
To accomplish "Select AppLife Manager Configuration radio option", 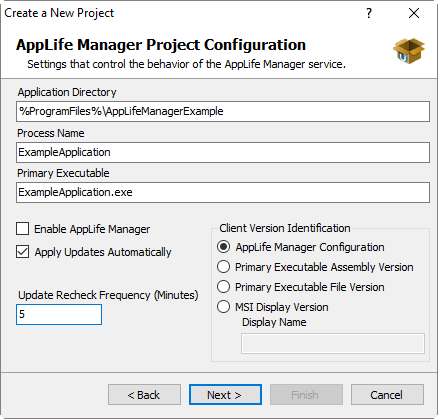I will tap(223, 247).
